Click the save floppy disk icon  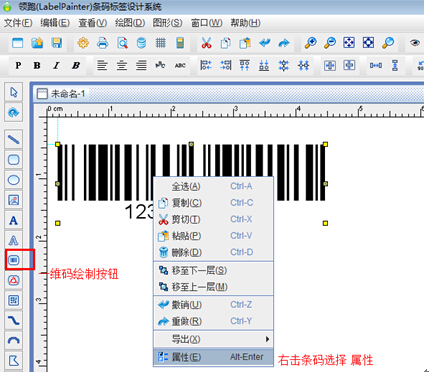[x=57, y=43]
